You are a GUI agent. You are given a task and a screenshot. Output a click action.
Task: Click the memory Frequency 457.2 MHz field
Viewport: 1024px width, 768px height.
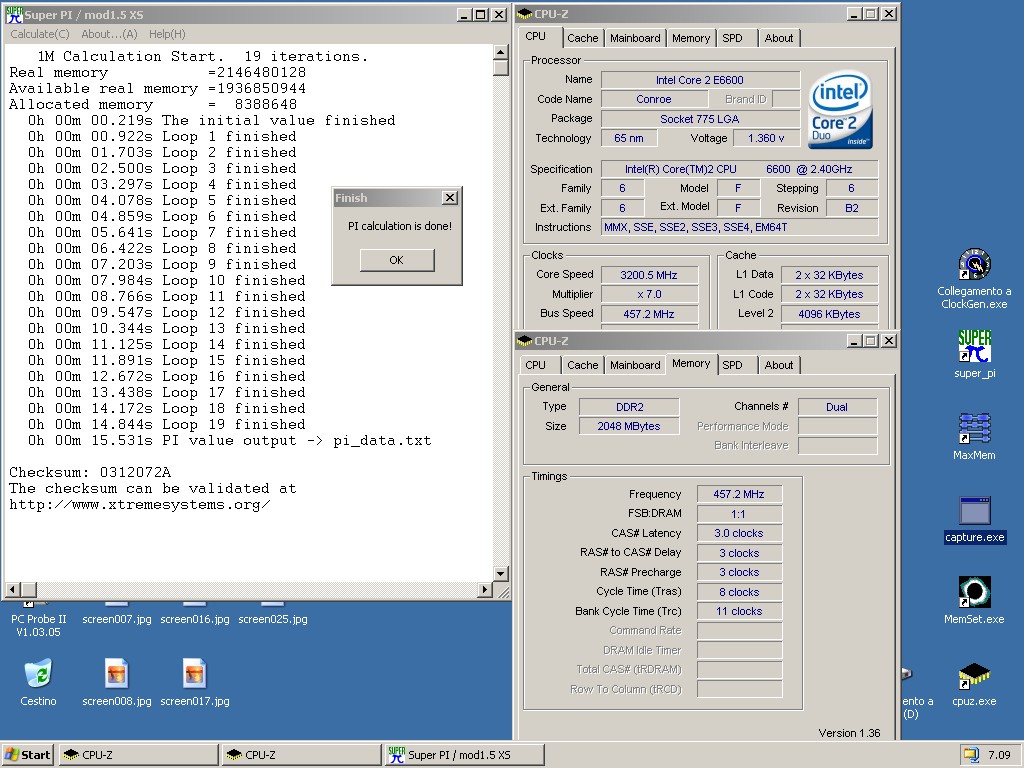click(x=739, y=494)
